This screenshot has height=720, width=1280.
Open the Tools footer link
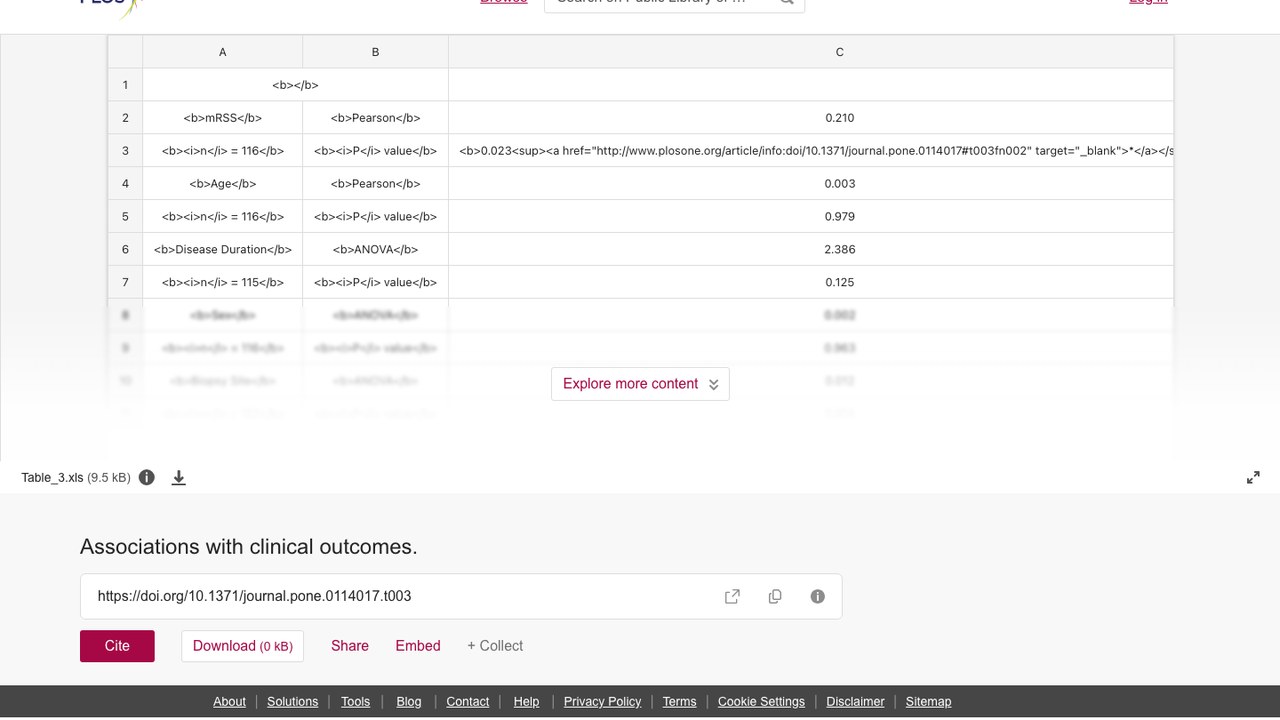(355, 701)
